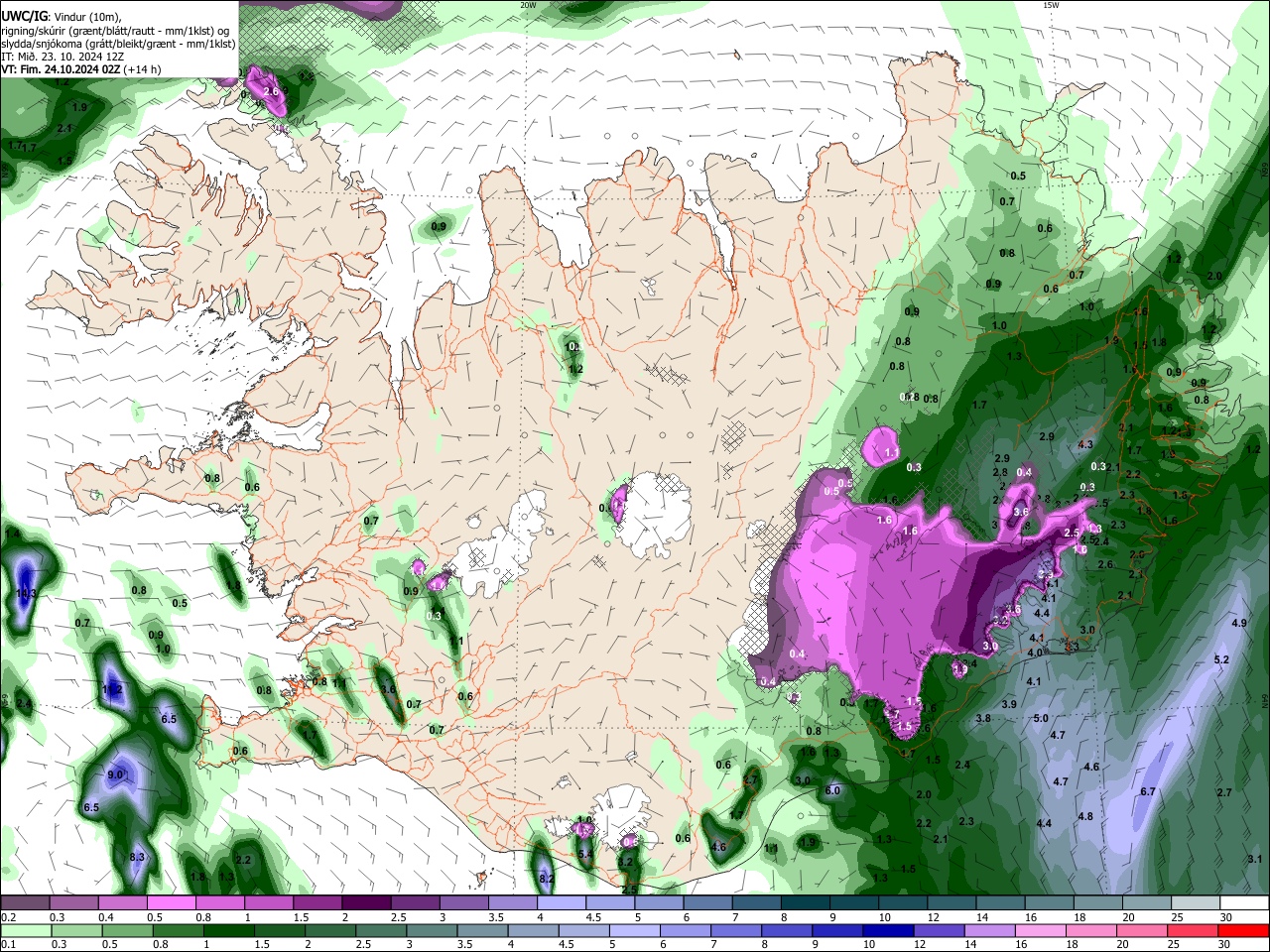Click the "6.7" precipitation value on map
The width and height of the screenshot is (1270, 952).
1148,791
